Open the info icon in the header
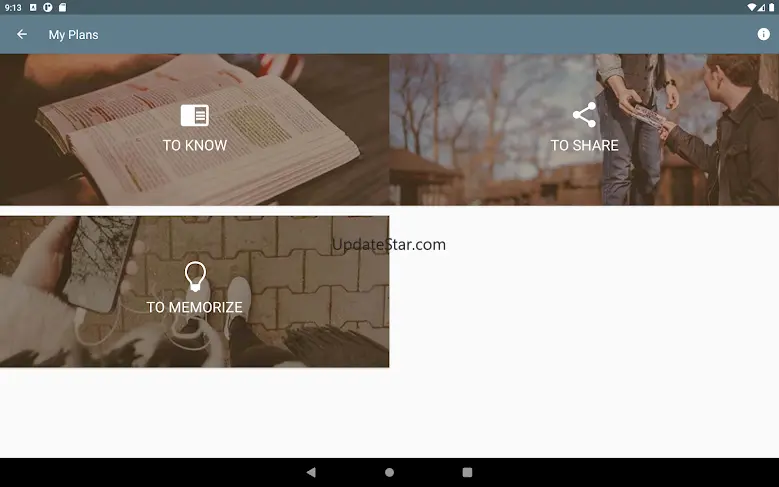 click(x=763, y=34)
